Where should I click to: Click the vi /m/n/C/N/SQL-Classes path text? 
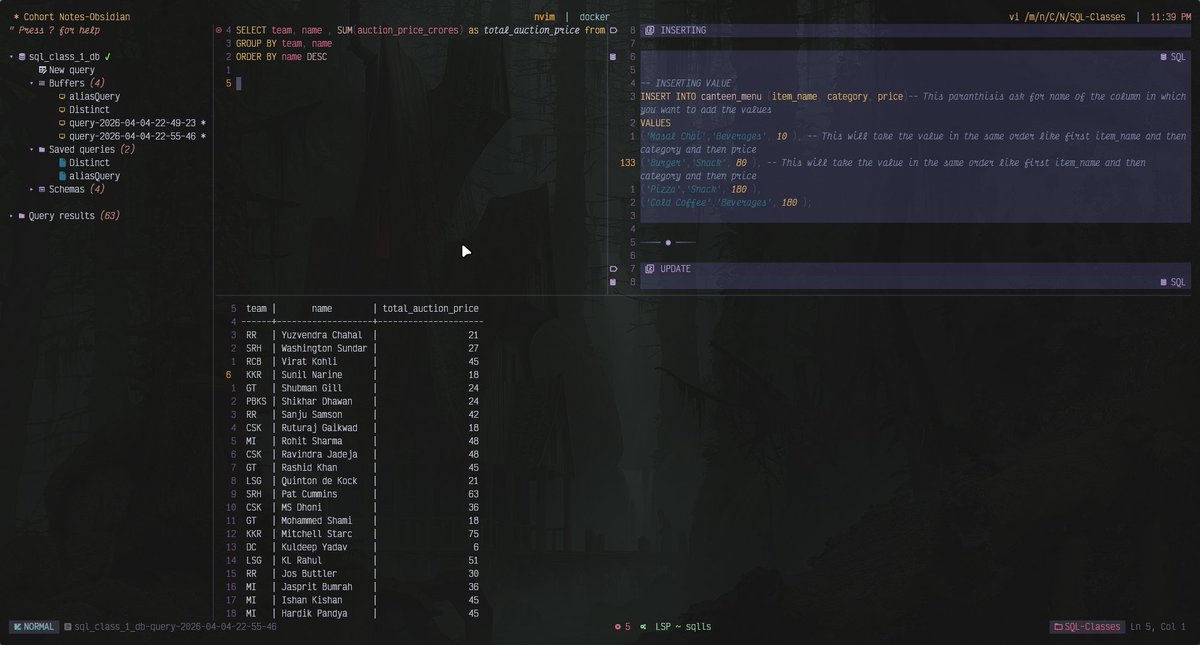[x=1067, y=17]
